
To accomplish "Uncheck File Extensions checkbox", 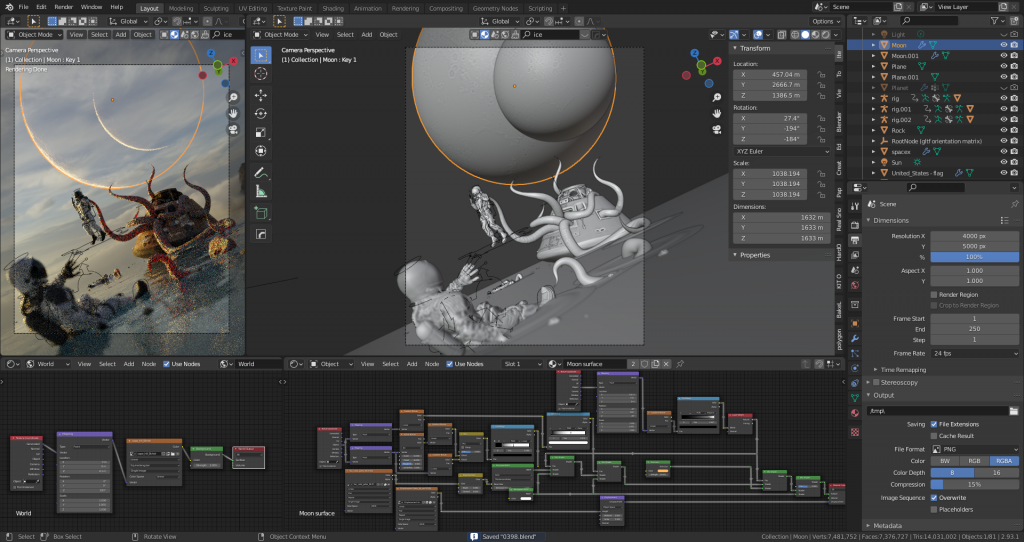I will click(x=934, y=424).
